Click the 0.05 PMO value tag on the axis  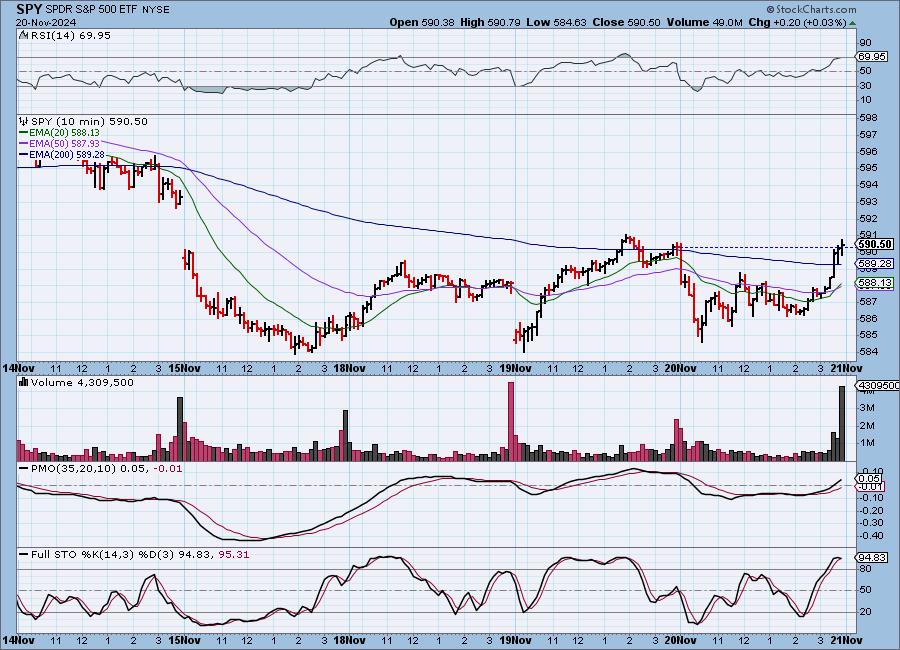(870, 478)
